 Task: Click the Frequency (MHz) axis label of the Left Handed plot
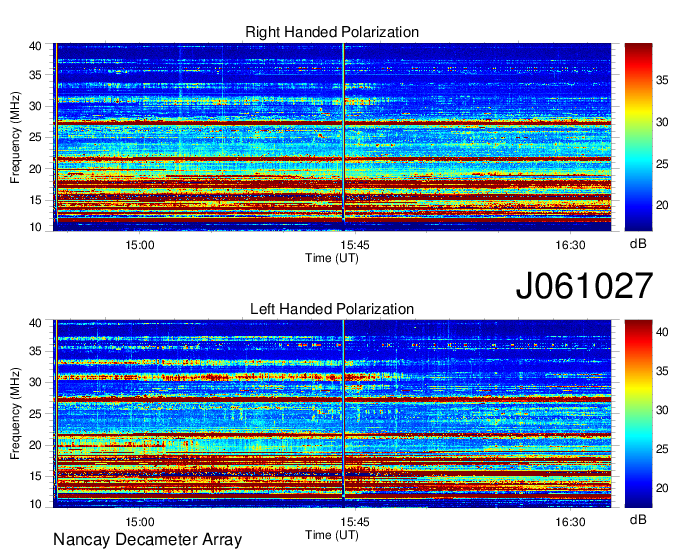tap(15, 413)
